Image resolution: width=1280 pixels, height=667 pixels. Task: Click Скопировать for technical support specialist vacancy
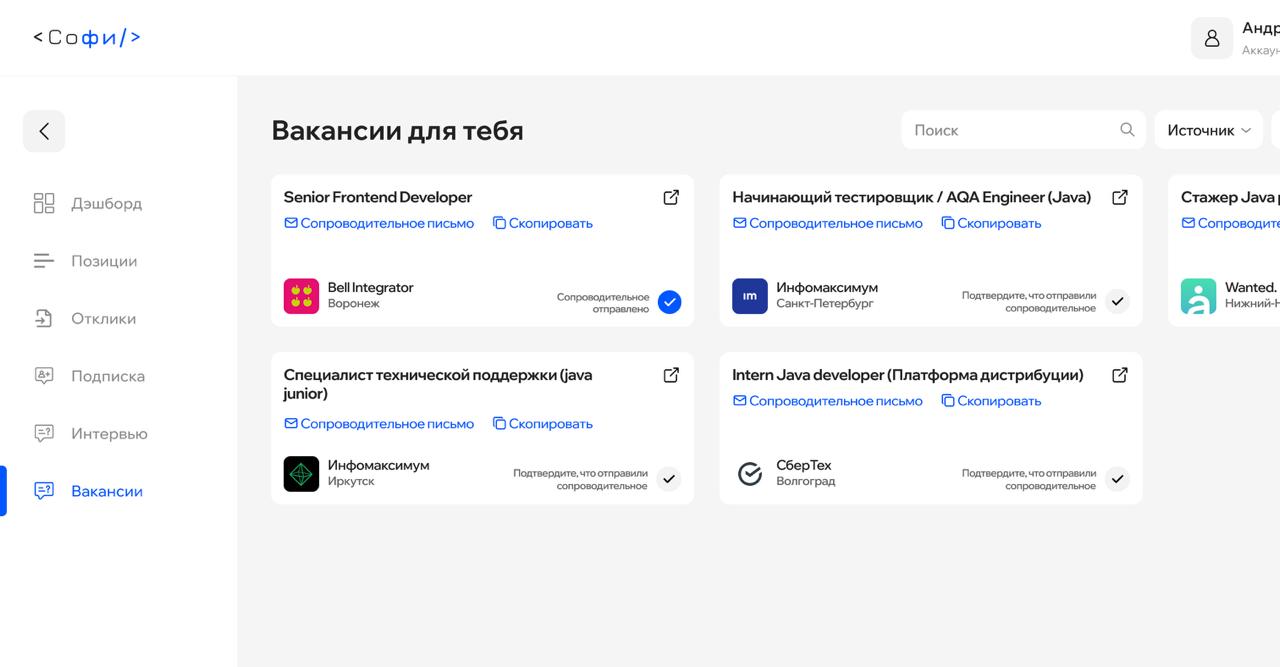(x=542, y=424)
